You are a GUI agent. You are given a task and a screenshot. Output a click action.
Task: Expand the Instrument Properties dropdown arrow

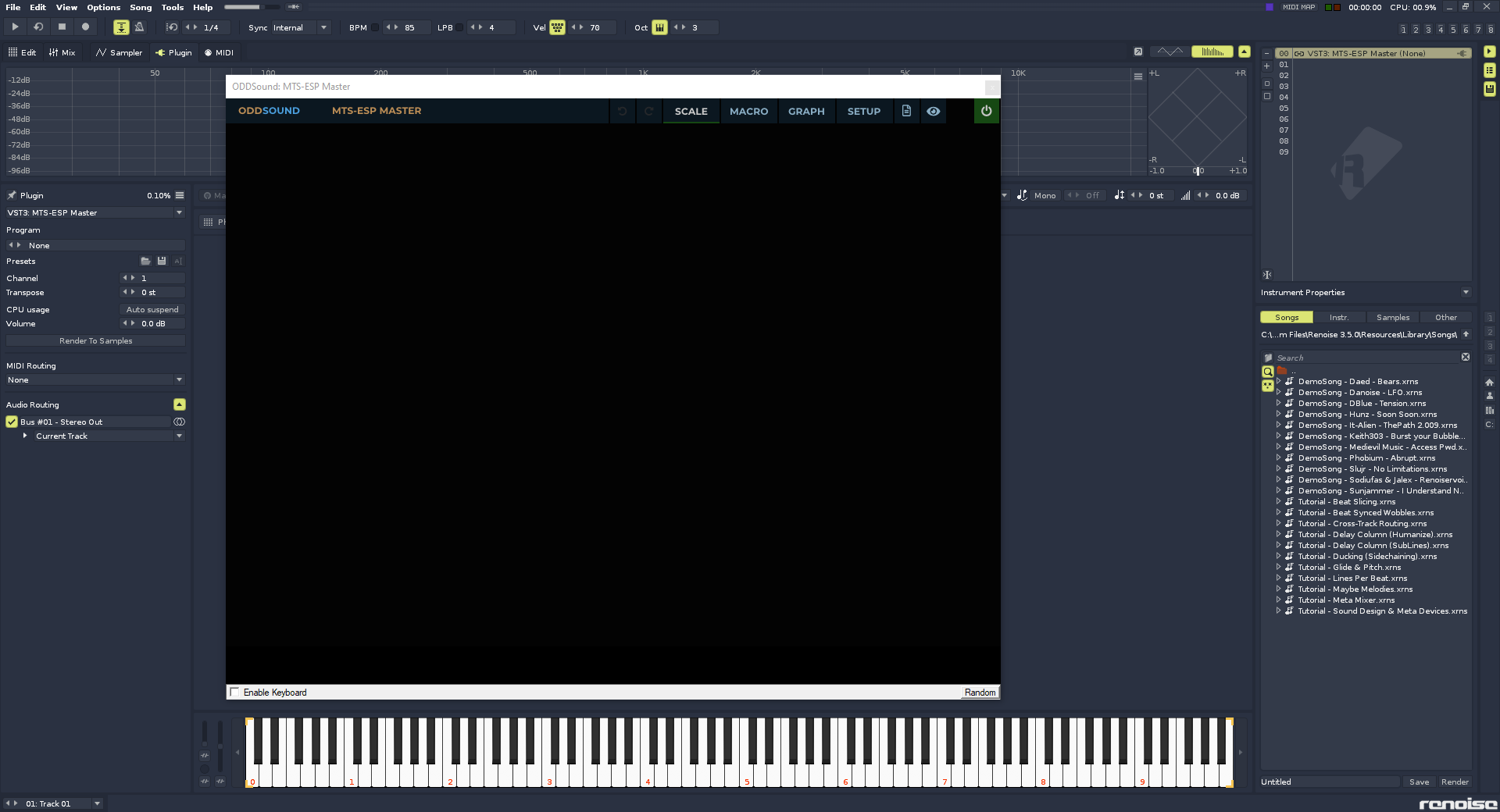pyautogui.click(x=1466, y=292)
